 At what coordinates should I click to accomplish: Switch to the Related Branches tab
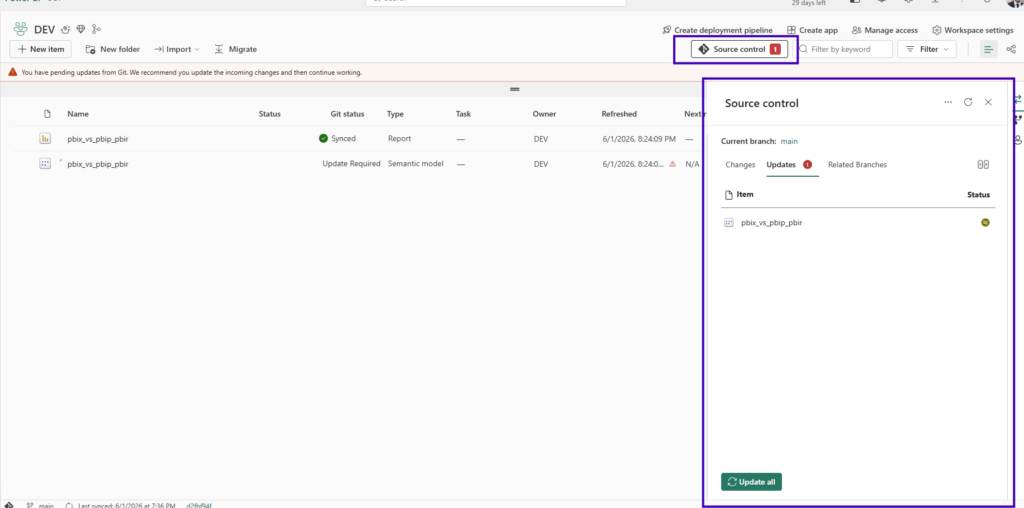(x=857, y=165)
